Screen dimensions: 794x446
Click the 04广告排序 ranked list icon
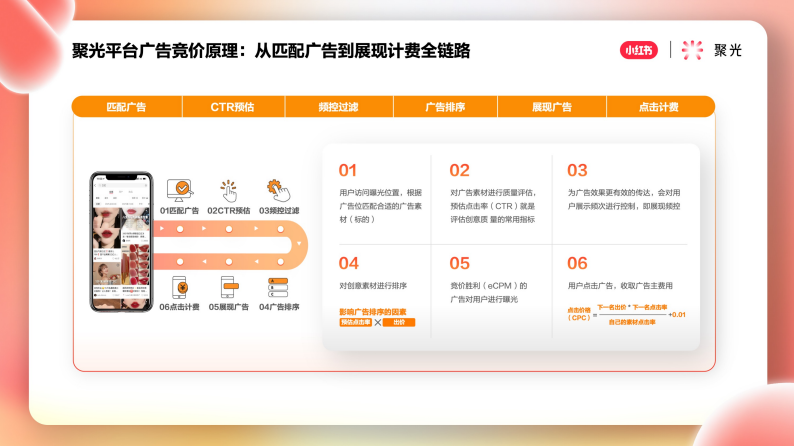278,288
